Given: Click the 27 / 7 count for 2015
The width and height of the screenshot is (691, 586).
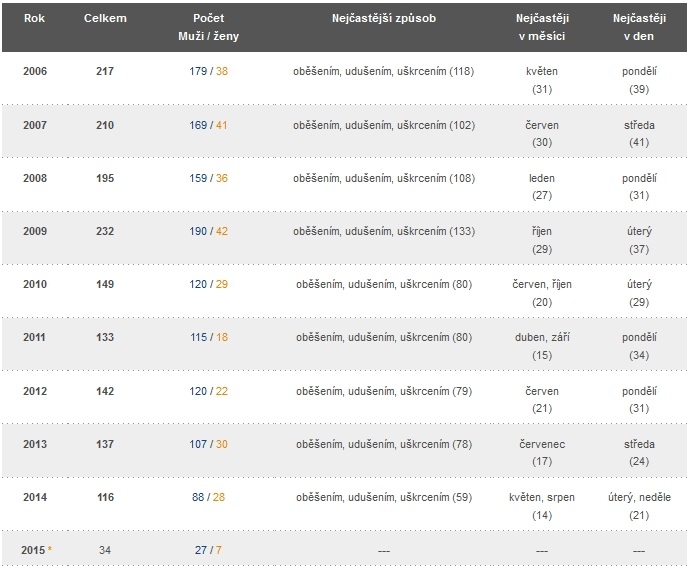Looking at the screenshot, I should 208,550.
